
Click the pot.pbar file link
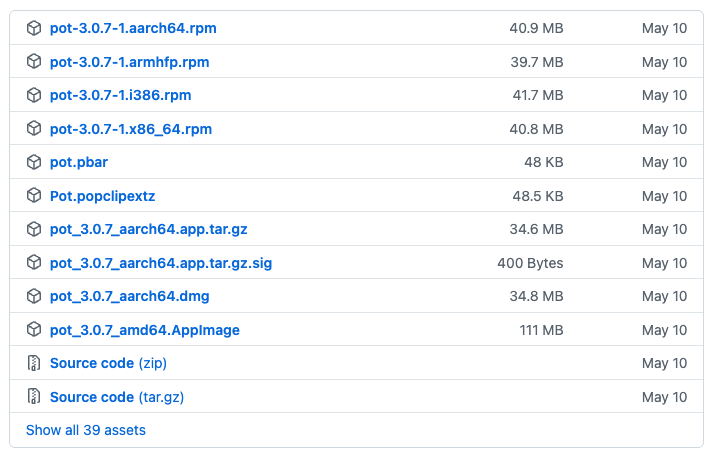click(x=79, y=162)
